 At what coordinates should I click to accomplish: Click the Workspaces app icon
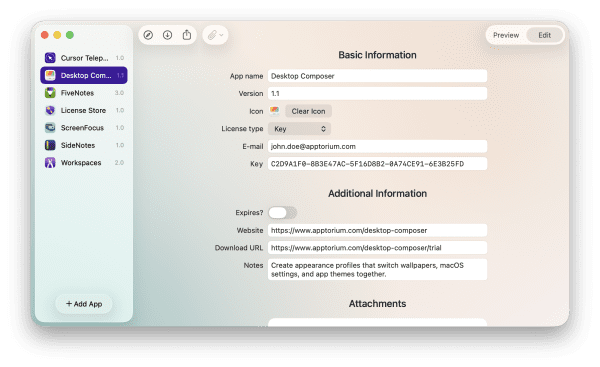[50, 163]
